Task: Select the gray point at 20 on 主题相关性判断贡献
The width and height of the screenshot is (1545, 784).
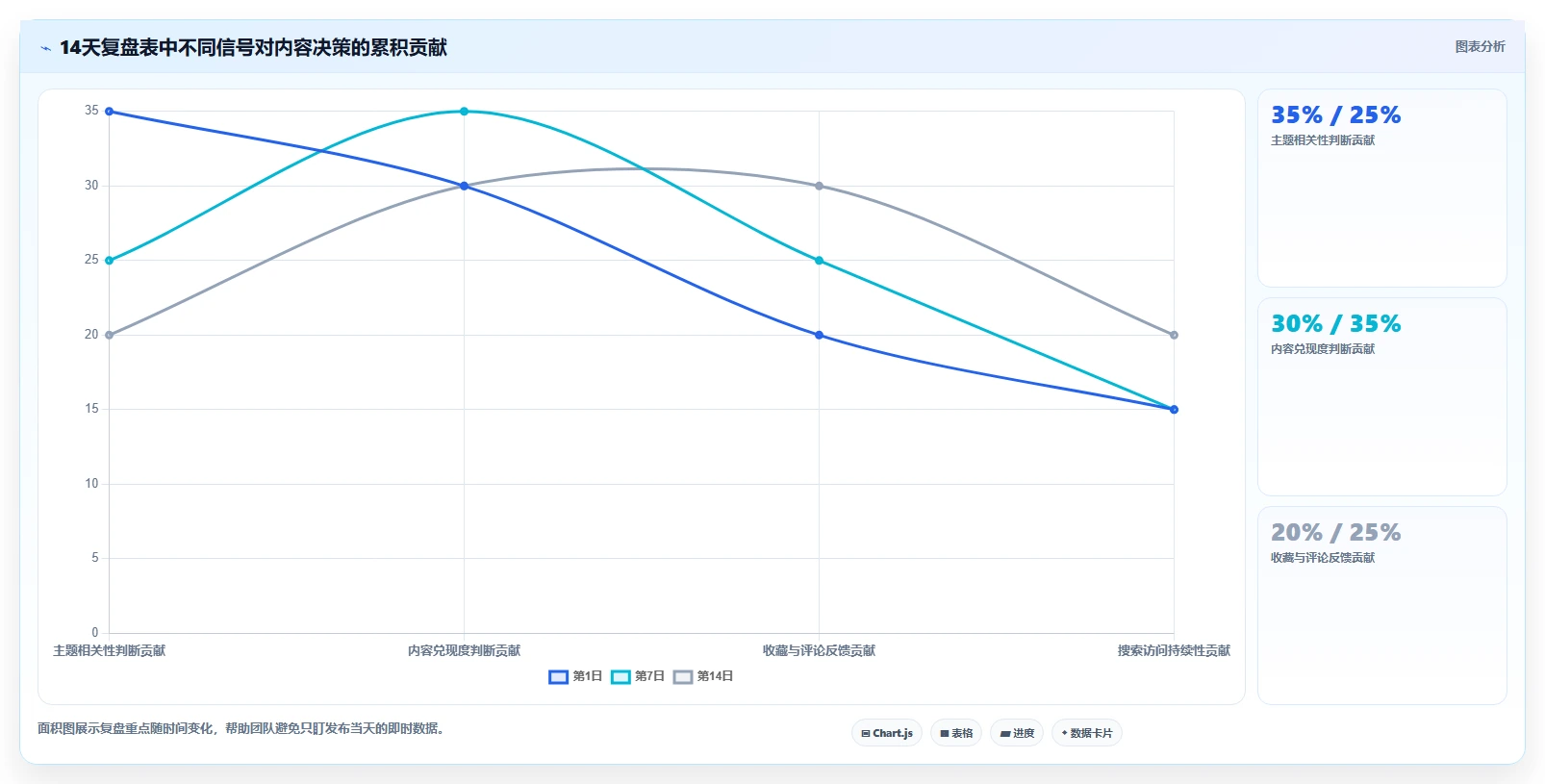Action: pyautogui.click(x=109, y=335)
